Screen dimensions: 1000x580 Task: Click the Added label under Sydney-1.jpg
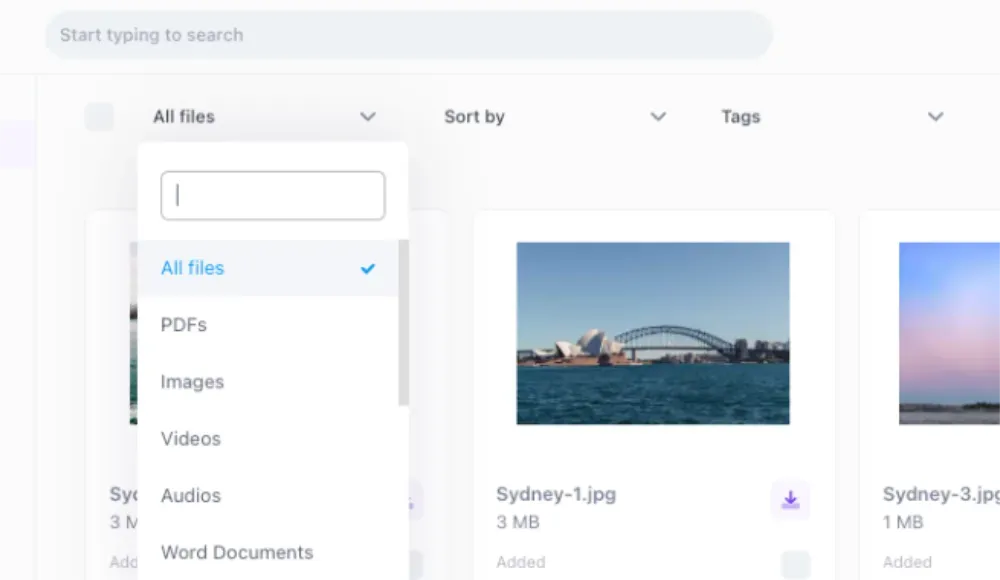point(521,562)
